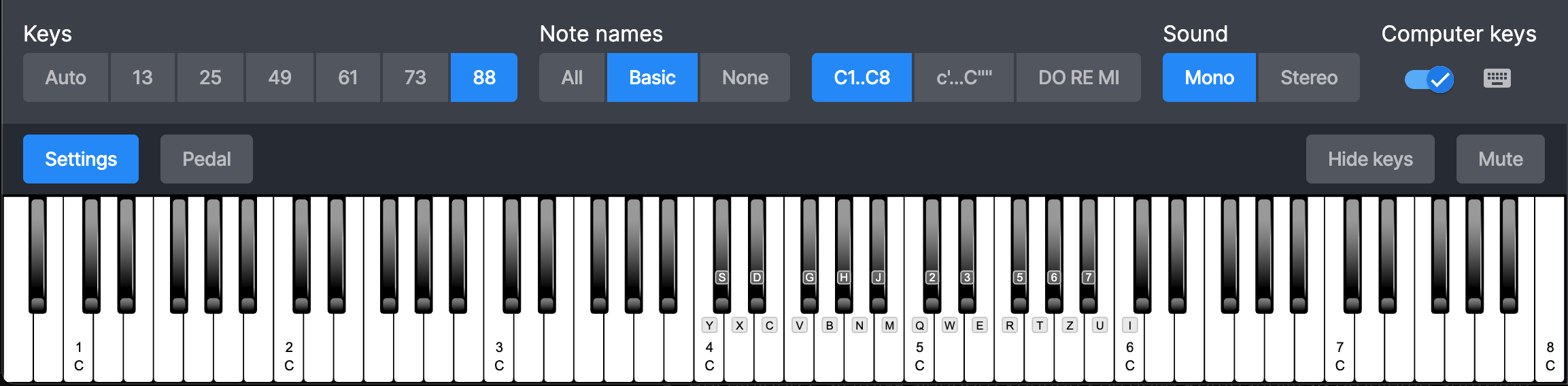Play the black key labeled S
1568x386 pixels.
point(722,258)
